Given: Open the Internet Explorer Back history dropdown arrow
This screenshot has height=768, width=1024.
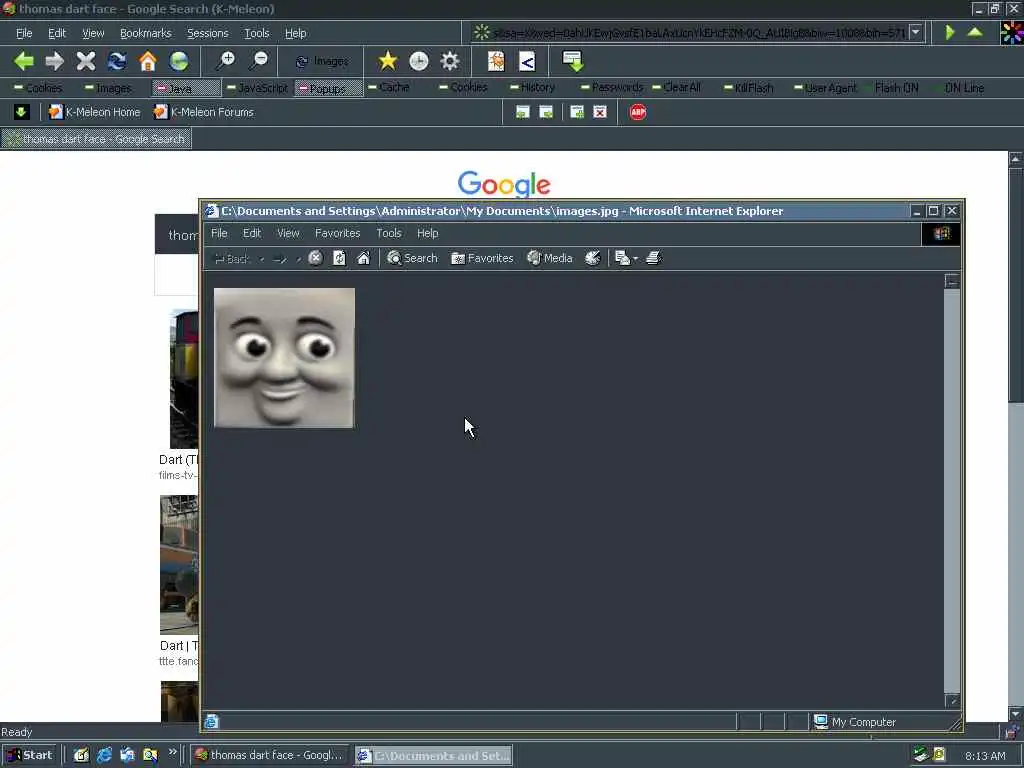Looking at the screenshot, I should click(x=261, y=259).
